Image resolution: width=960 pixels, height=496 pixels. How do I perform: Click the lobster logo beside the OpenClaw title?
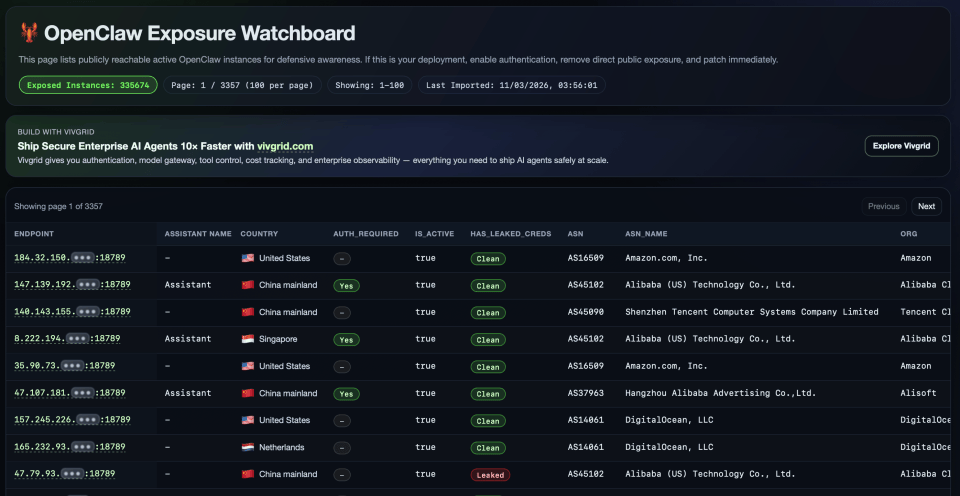pyautogui.click(x=29, y=33)
